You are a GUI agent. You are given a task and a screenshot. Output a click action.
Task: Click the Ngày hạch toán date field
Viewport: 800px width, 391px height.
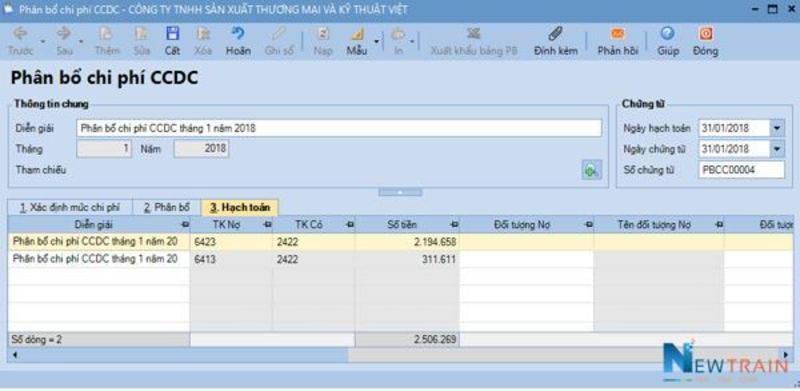click(x=734, y=128)
